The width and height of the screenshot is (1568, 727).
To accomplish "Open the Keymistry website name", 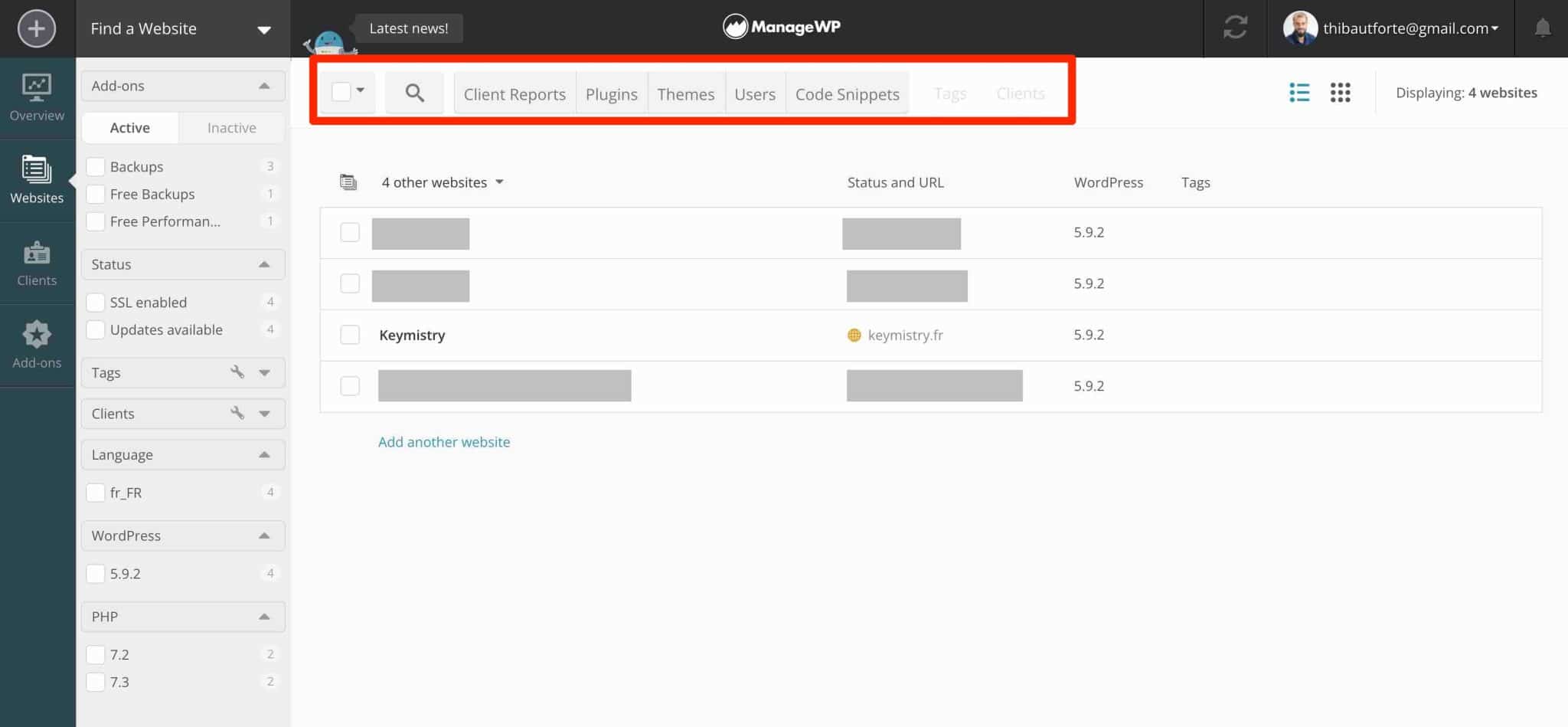I will 412,335.
